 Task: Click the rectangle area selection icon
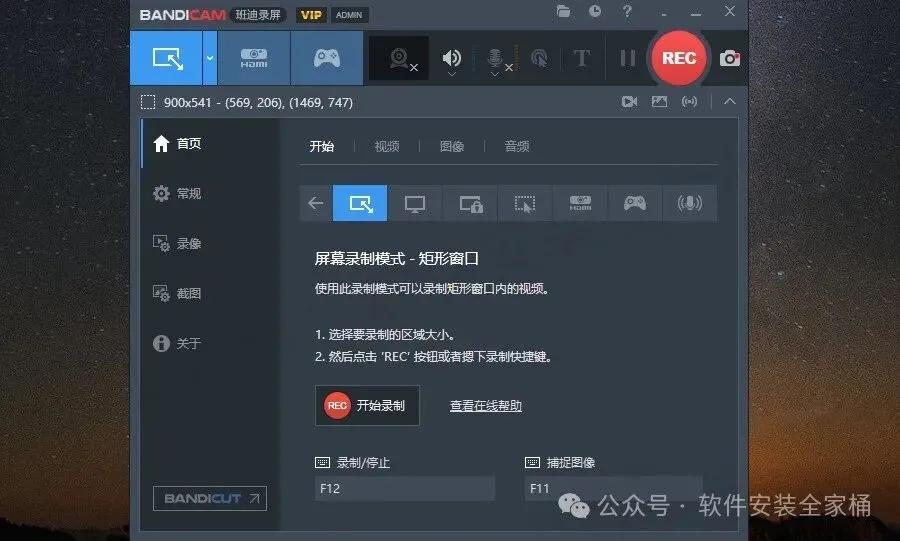[148, 102]
